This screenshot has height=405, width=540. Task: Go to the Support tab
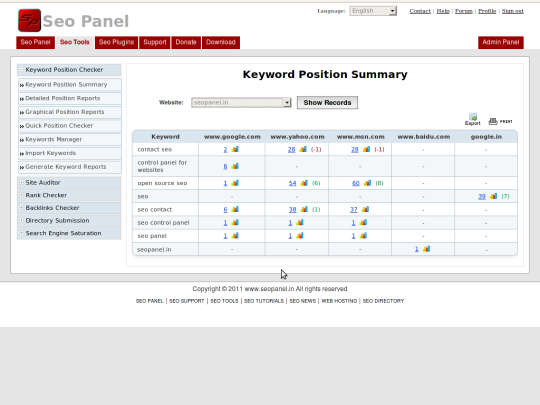[155, 42]
